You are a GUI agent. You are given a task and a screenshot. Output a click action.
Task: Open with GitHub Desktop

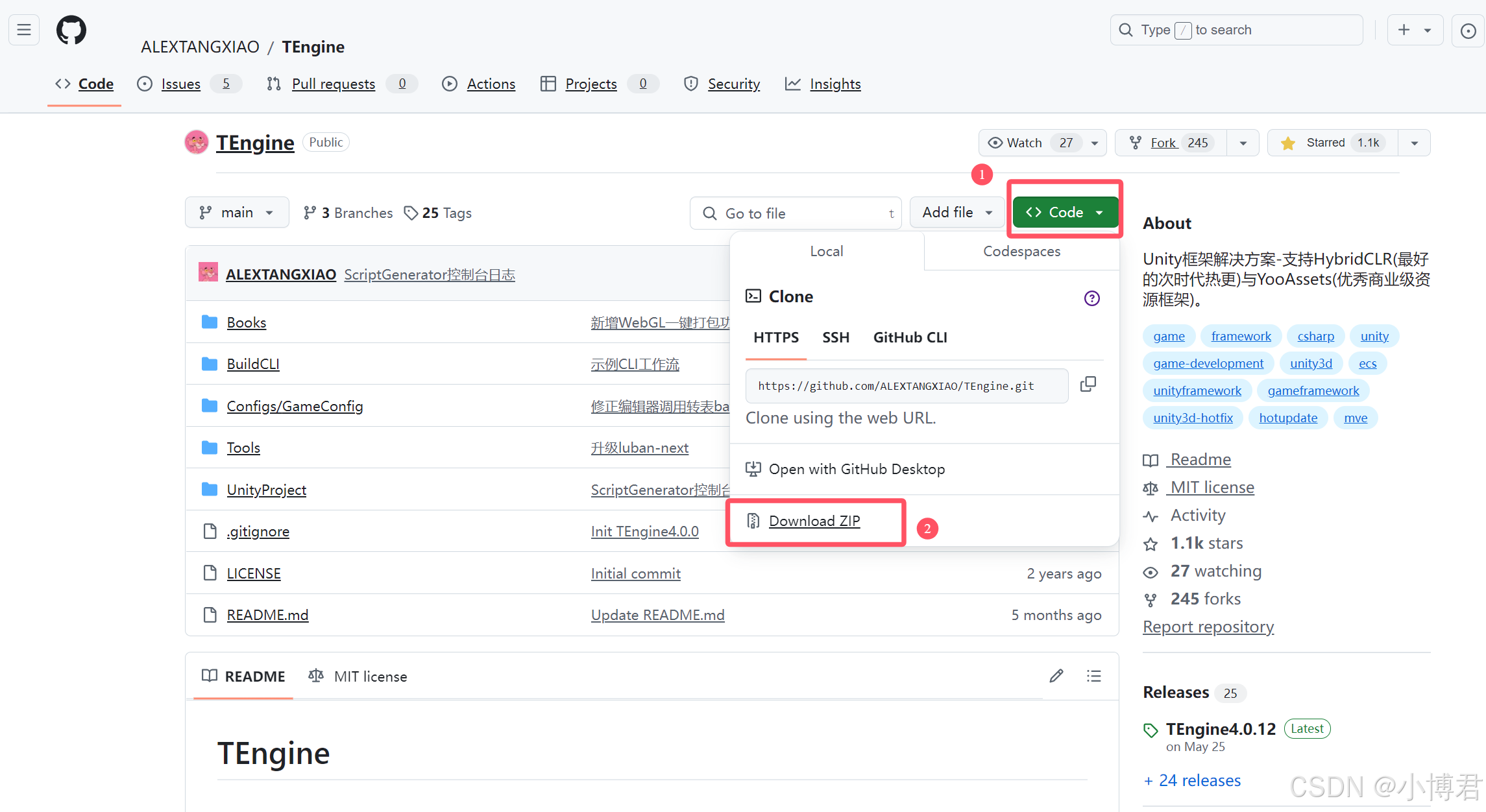point(857,469)
